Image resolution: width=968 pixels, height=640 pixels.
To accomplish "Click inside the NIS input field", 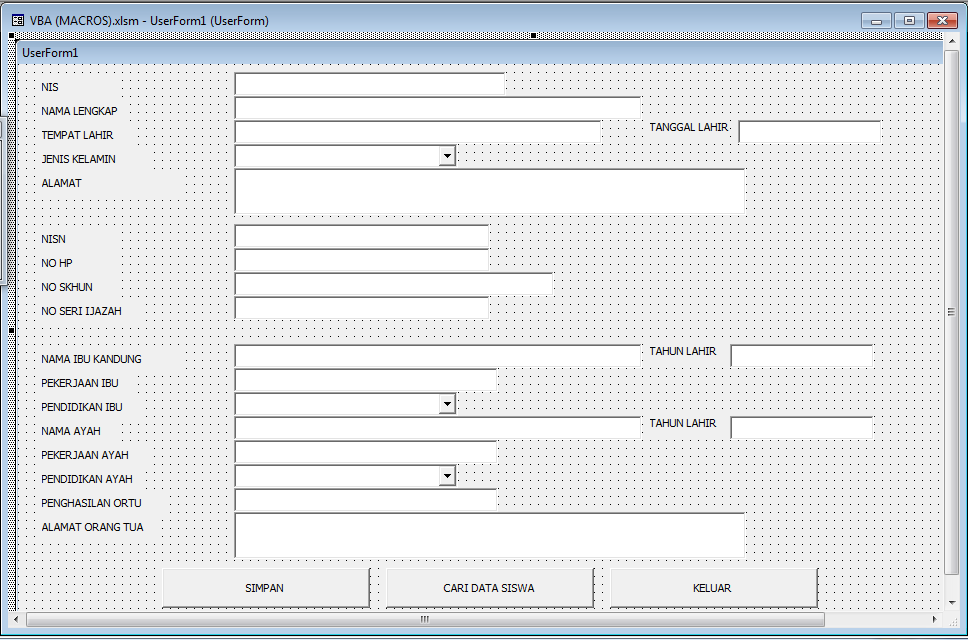I will [367, 83].
